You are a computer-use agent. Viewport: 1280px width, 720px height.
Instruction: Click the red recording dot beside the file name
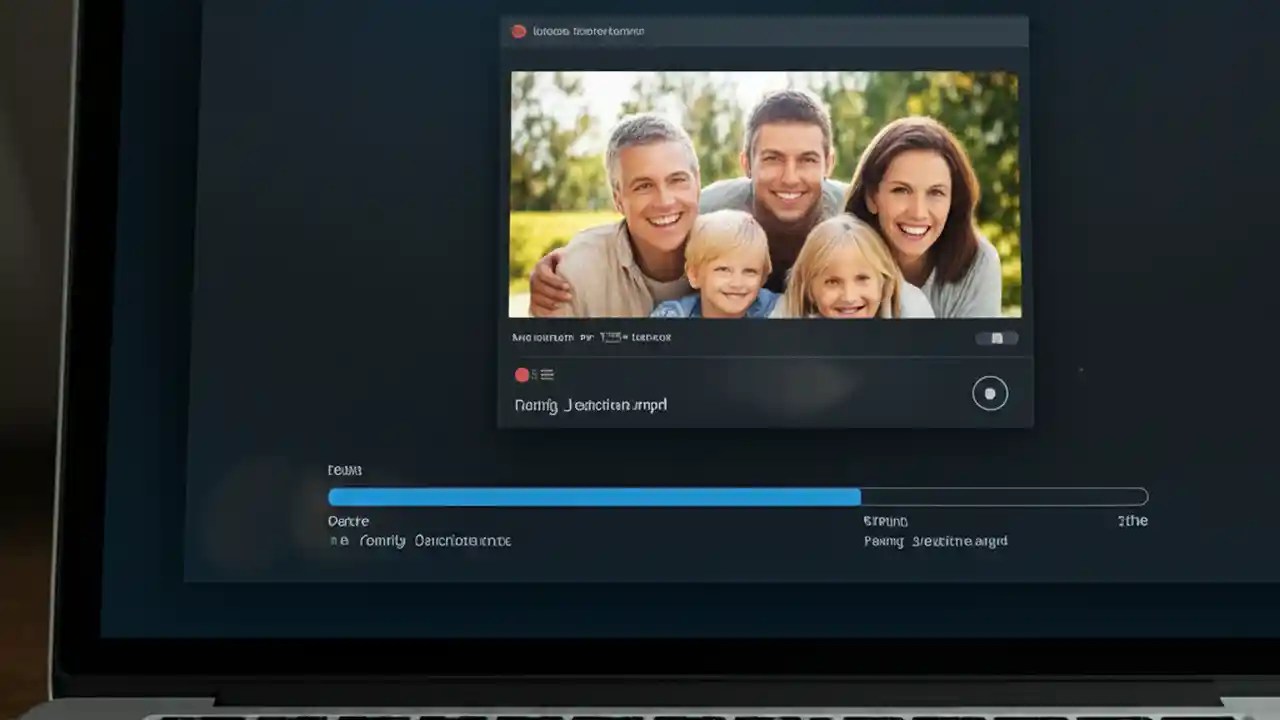click(521, 375)
